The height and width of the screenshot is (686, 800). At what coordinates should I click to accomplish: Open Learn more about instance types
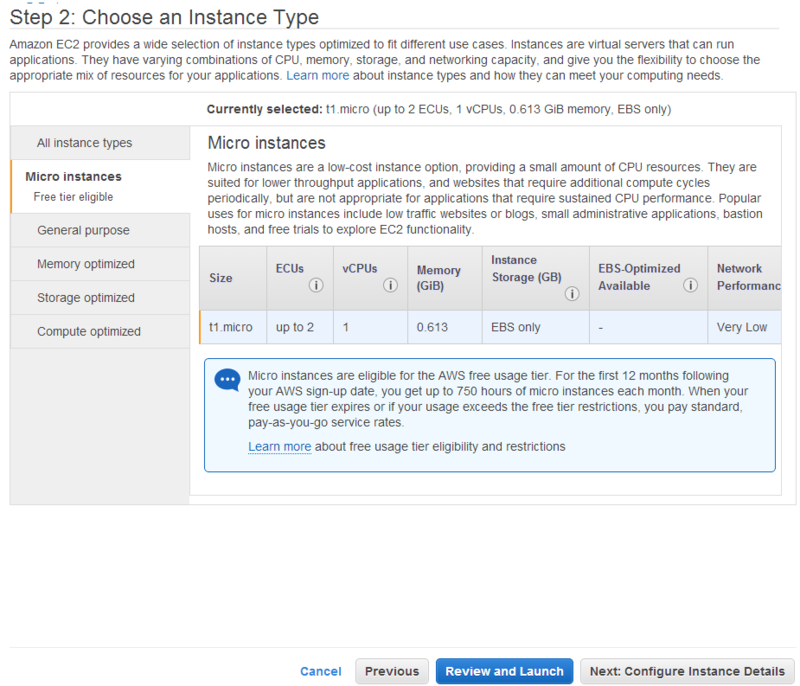pyautogui.click(x=317, y=75)
